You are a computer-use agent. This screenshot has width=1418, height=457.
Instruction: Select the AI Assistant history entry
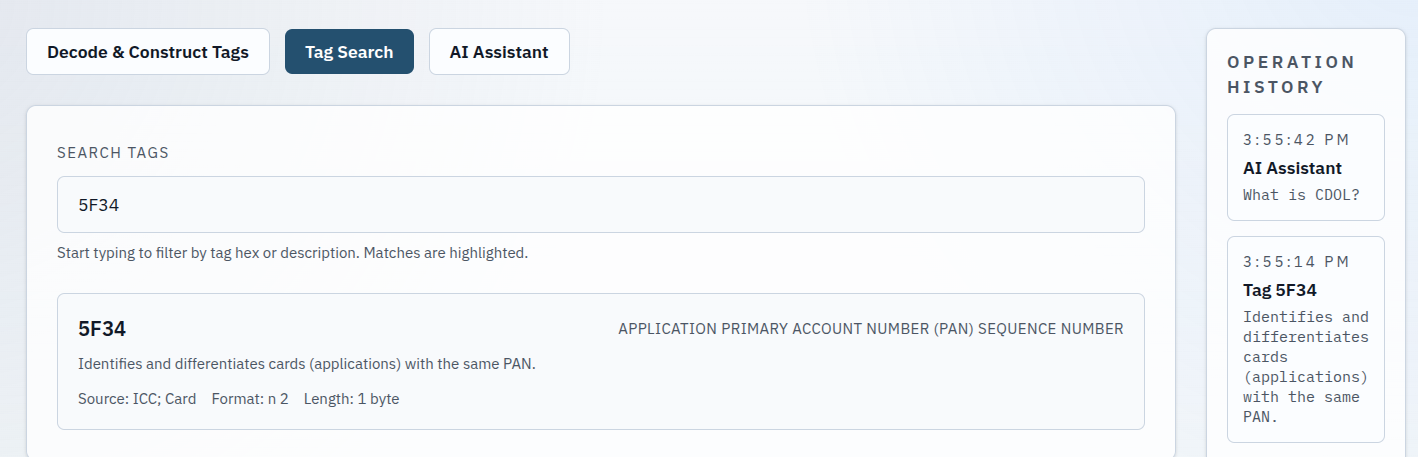click(x=1305, y=168)
